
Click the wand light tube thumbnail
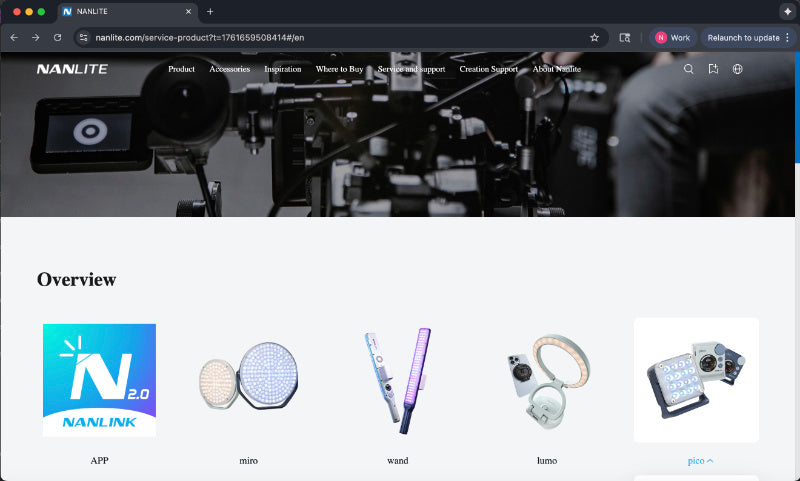coord(397,380)
